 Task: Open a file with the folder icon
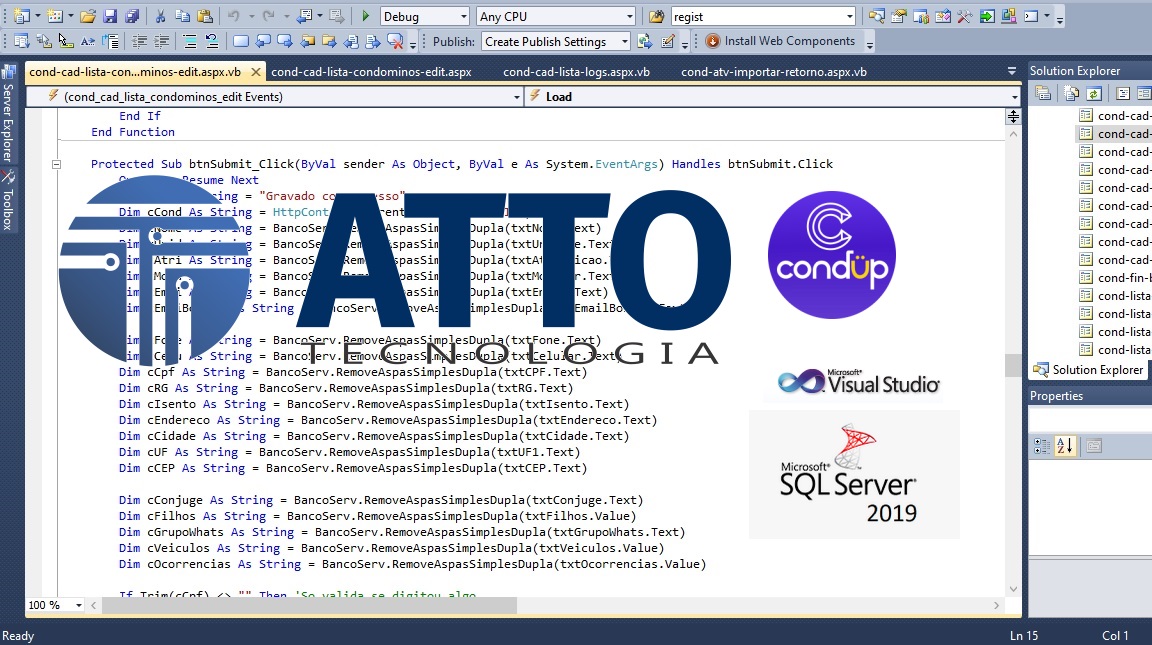(87, 16)
